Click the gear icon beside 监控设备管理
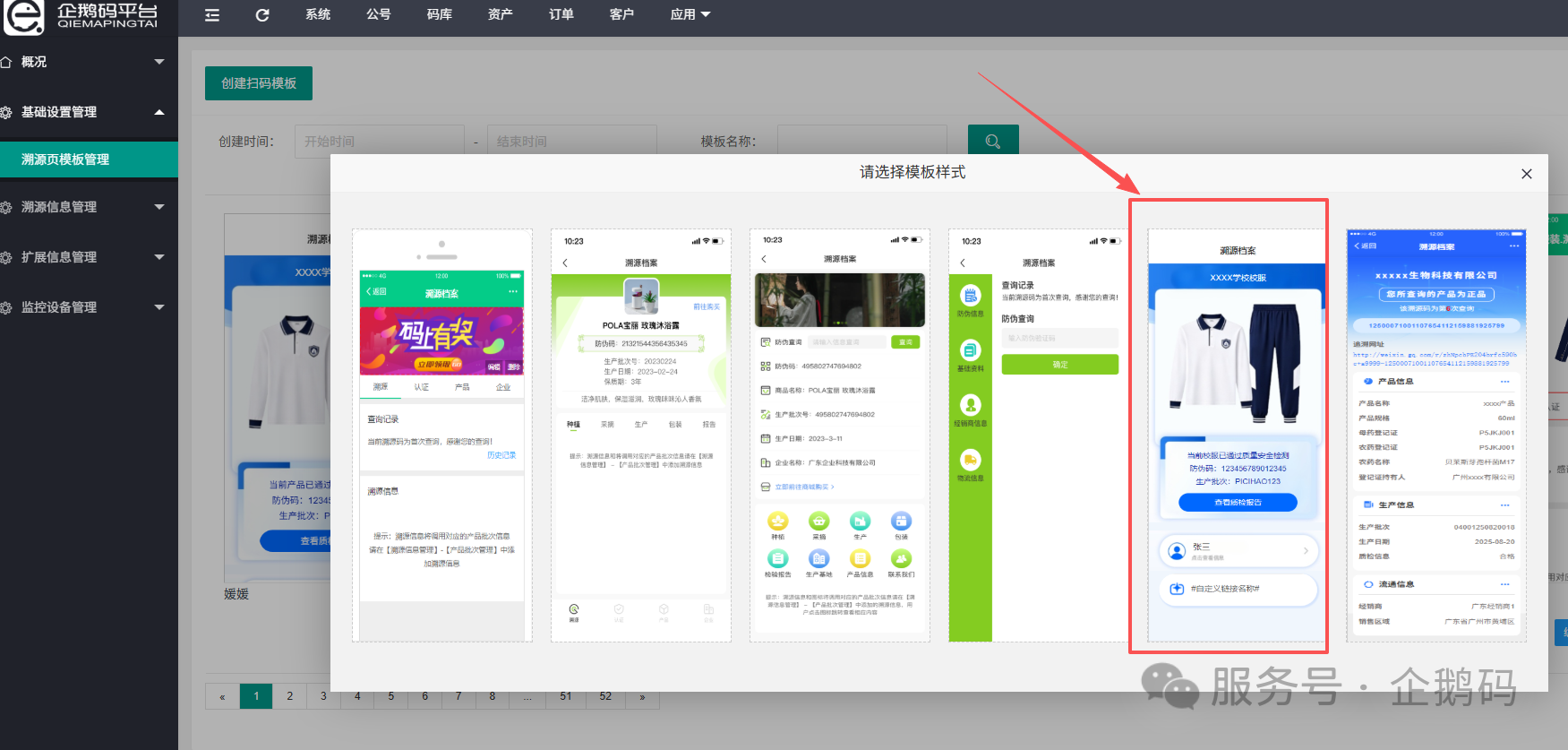The width and height of the screenshot is (1568, 750). [6, 307]
